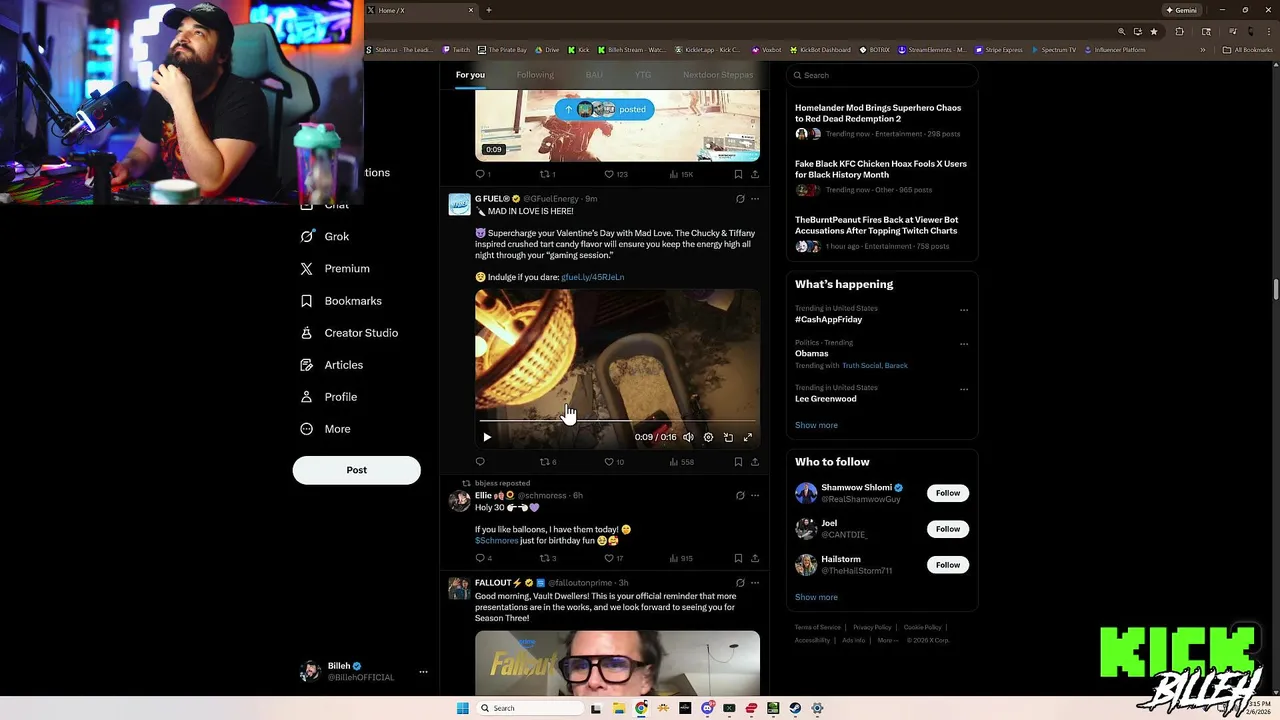Expand G FUEL video to fullscreen

[748, 437]
